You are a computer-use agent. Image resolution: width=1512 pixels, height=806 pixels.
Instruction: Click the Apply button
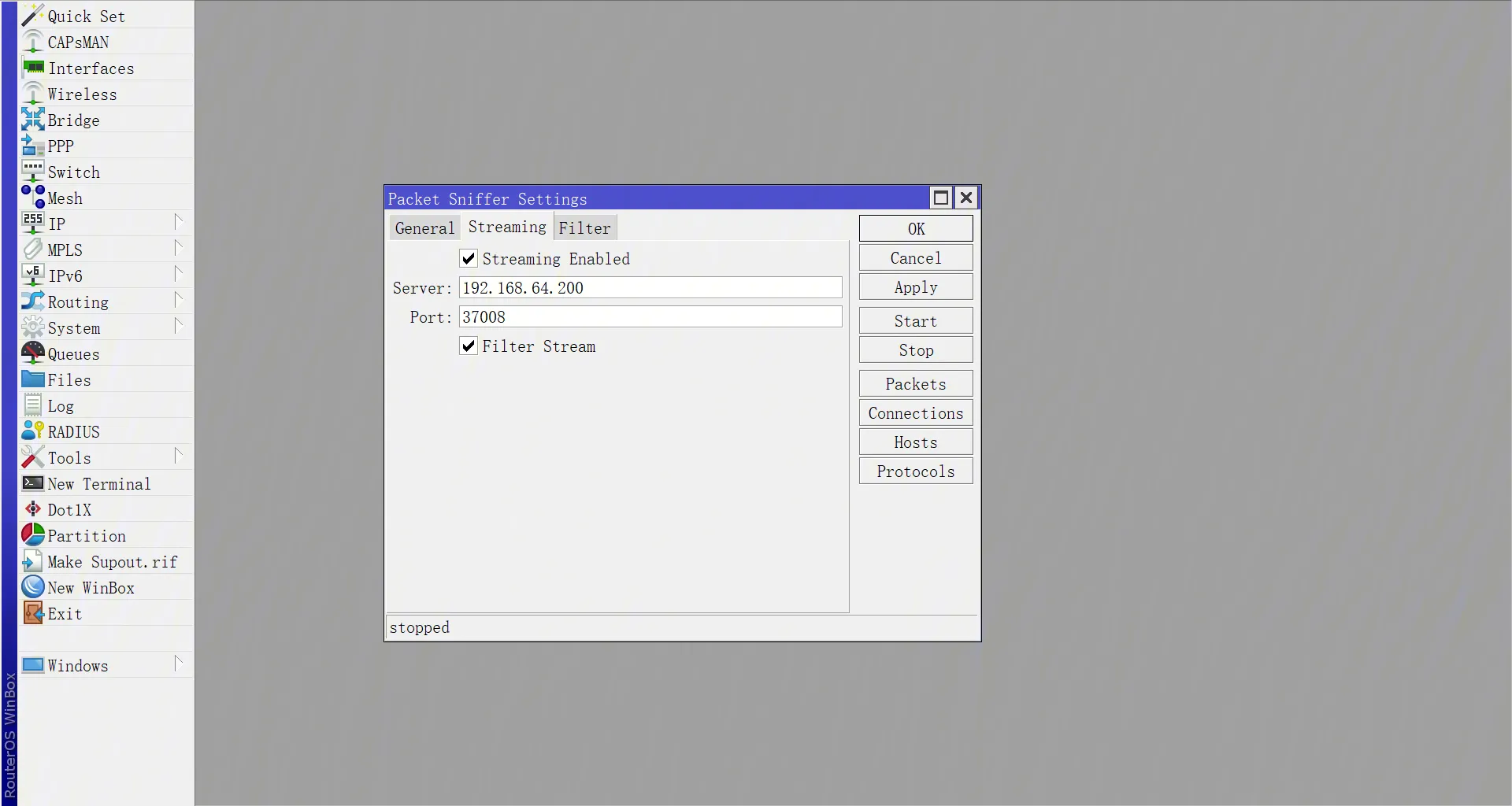[x=915, y=287]
